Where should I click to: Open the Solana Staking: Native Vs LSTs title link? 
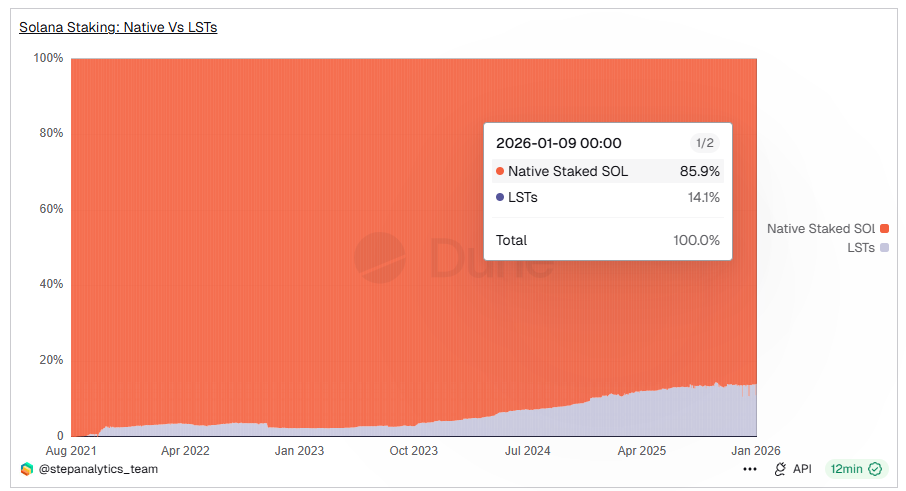click(118, 27)
